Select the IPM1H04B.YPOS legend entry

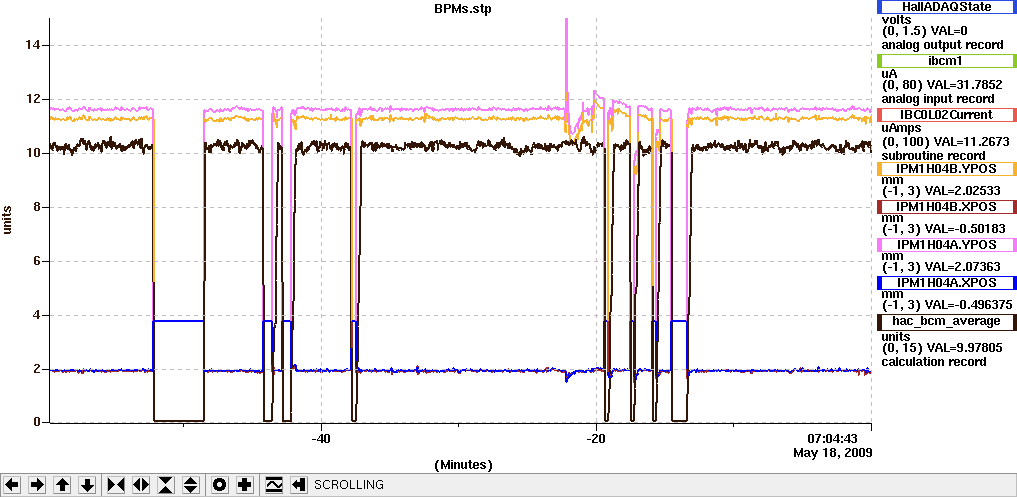click(946, 169)
